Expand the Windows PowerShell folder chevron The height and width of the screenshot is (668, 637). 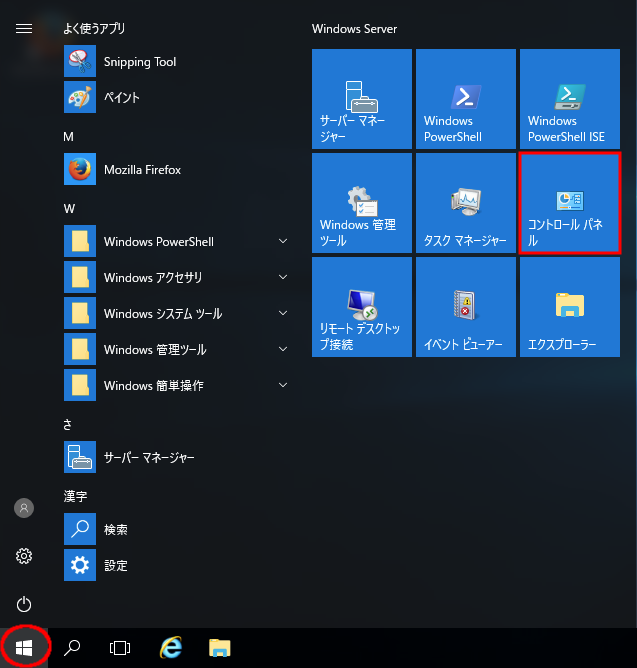(283, 242)
